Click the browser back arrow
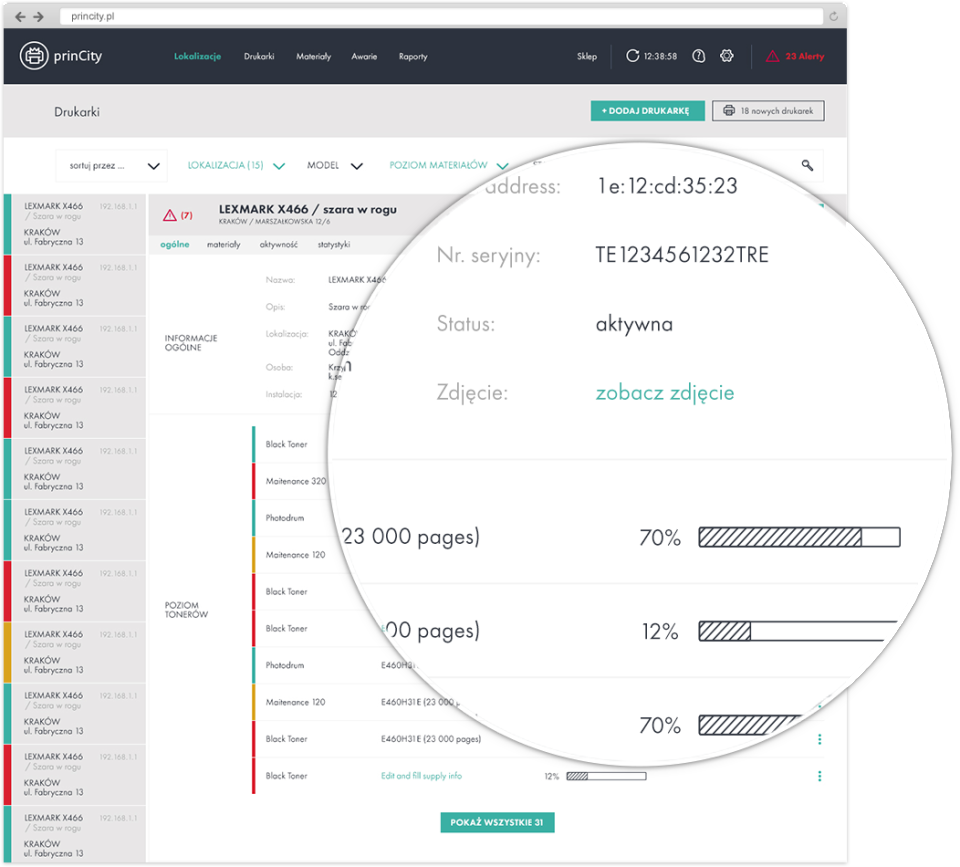 pyautogui.click(x=20, y=17)
